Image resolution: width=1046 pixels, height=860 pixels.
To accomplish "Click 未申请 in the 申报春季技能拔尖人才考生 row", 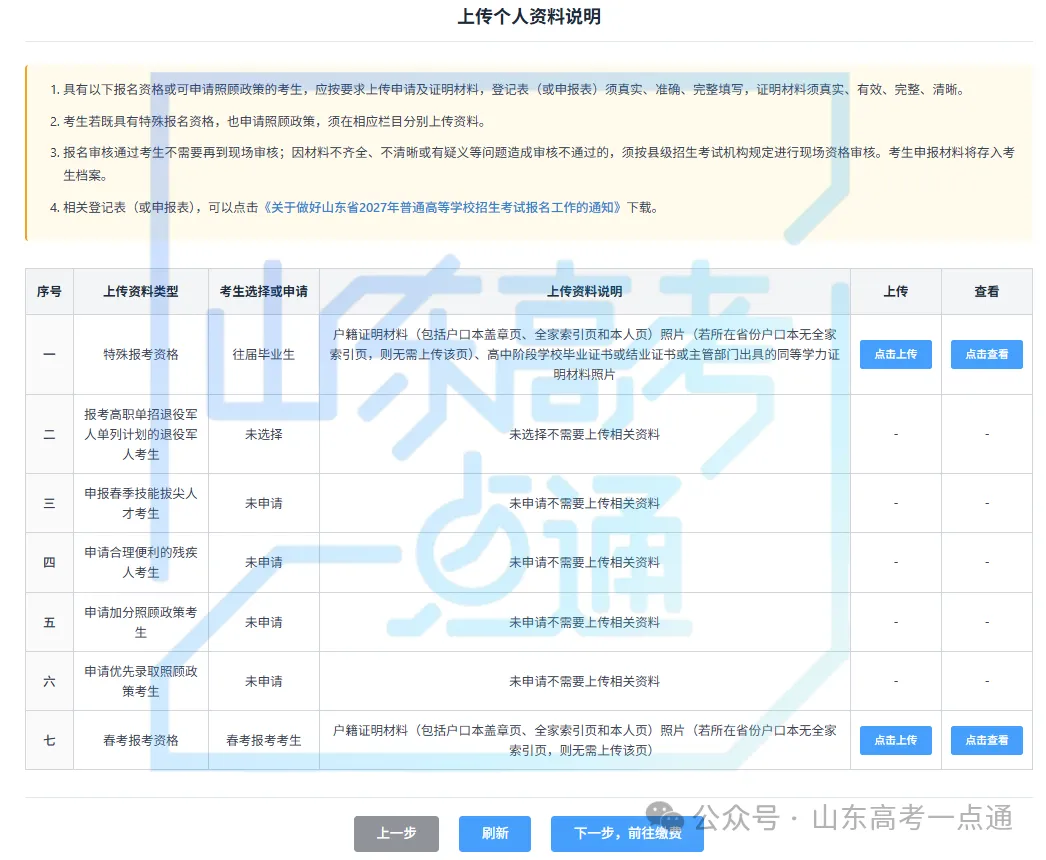I will click(264, 504).
